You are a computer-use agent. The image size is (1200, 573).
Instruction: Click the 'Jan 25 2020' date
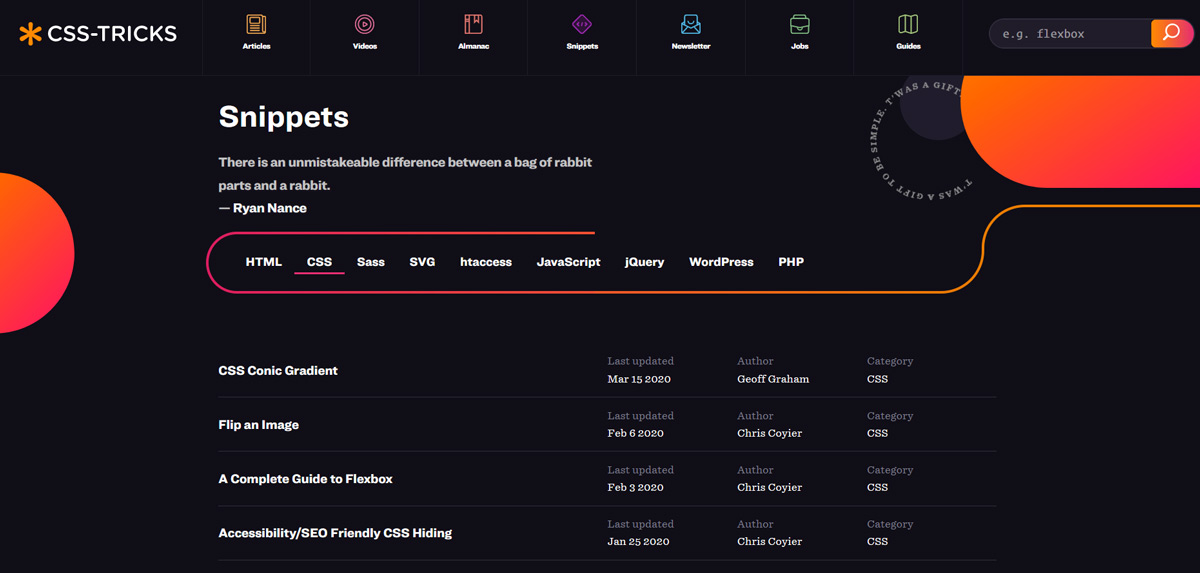(639, 542)
